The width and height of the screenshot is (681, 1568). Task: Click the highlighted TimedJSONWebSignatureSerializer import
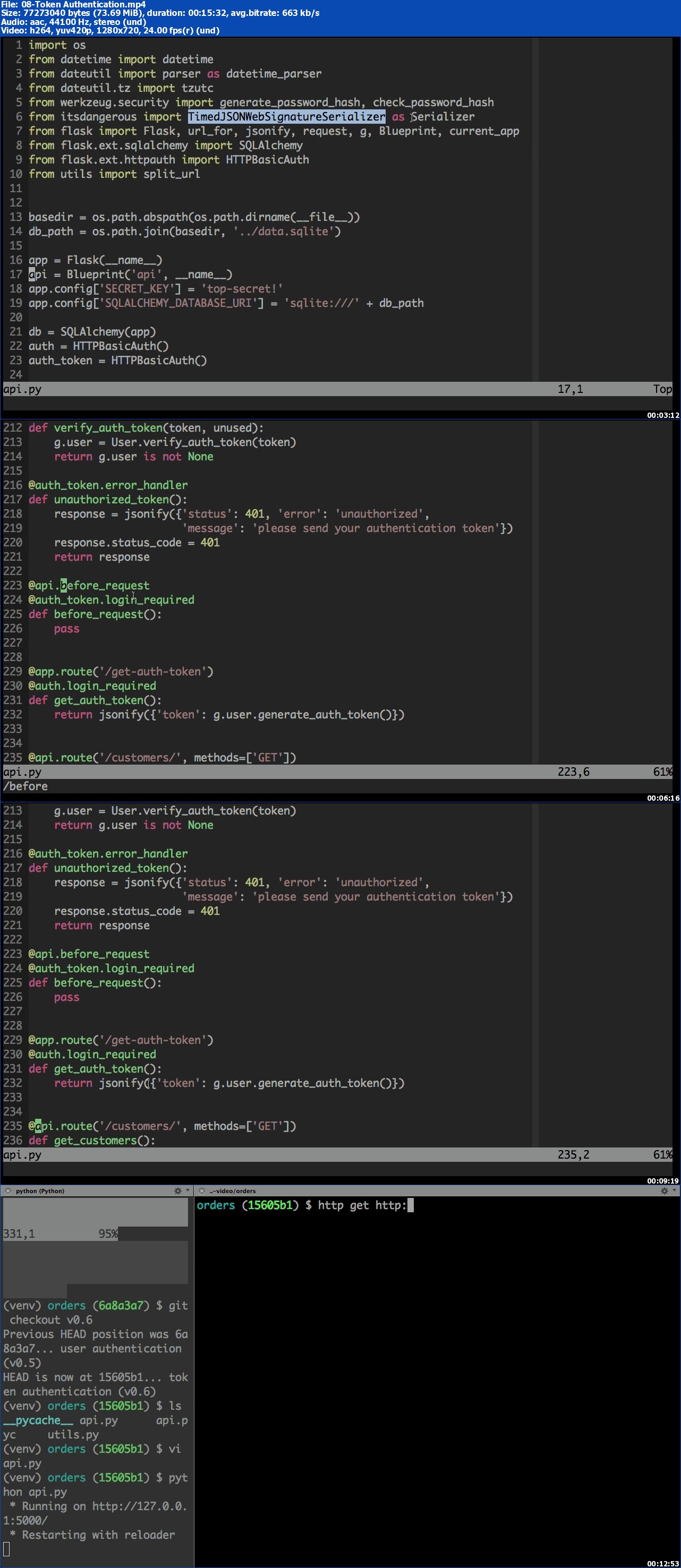click(x=286, y=116)
